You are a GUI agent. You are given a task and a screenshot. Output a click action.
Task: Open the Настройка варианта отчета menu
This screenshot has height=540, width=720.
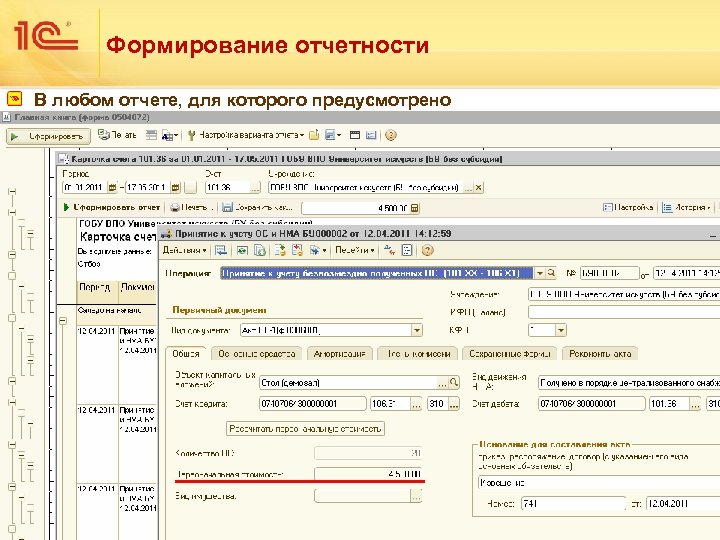(247, 135)
